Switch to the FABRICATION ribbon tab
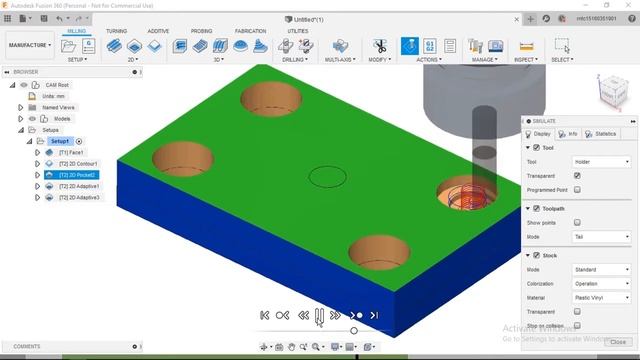The width and height of the screenshot is (640, 360). [250, 31]
